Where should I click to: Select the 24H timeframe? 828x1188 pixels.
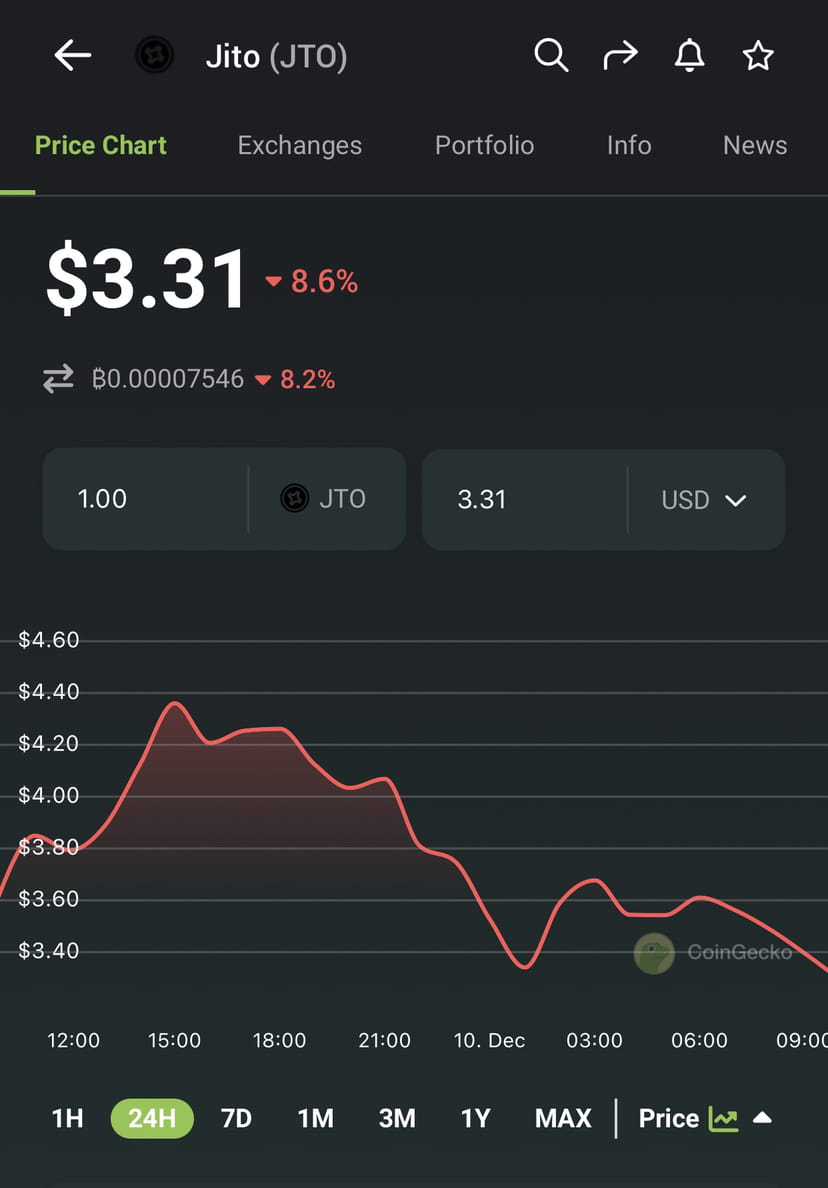point(151,1118)
